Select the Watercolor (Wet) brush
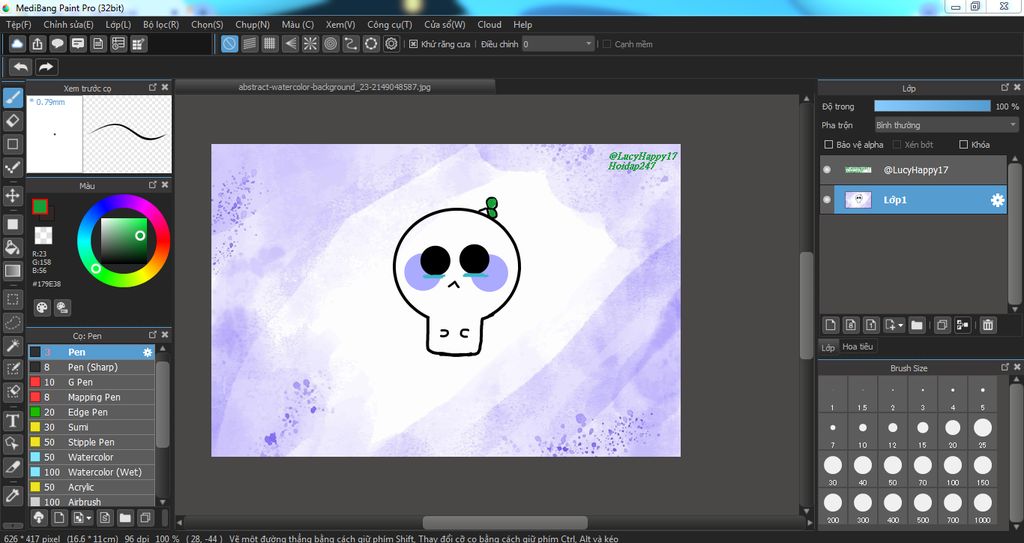 [x=91, y=472]
